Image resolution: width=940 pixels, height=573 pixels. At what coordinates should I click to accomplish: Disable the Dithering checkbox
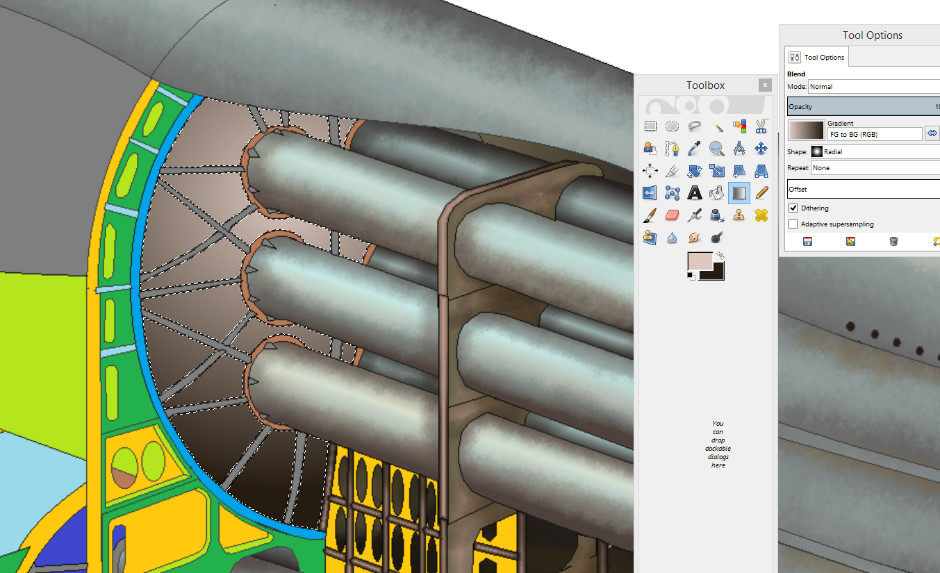tap(794, 208)
